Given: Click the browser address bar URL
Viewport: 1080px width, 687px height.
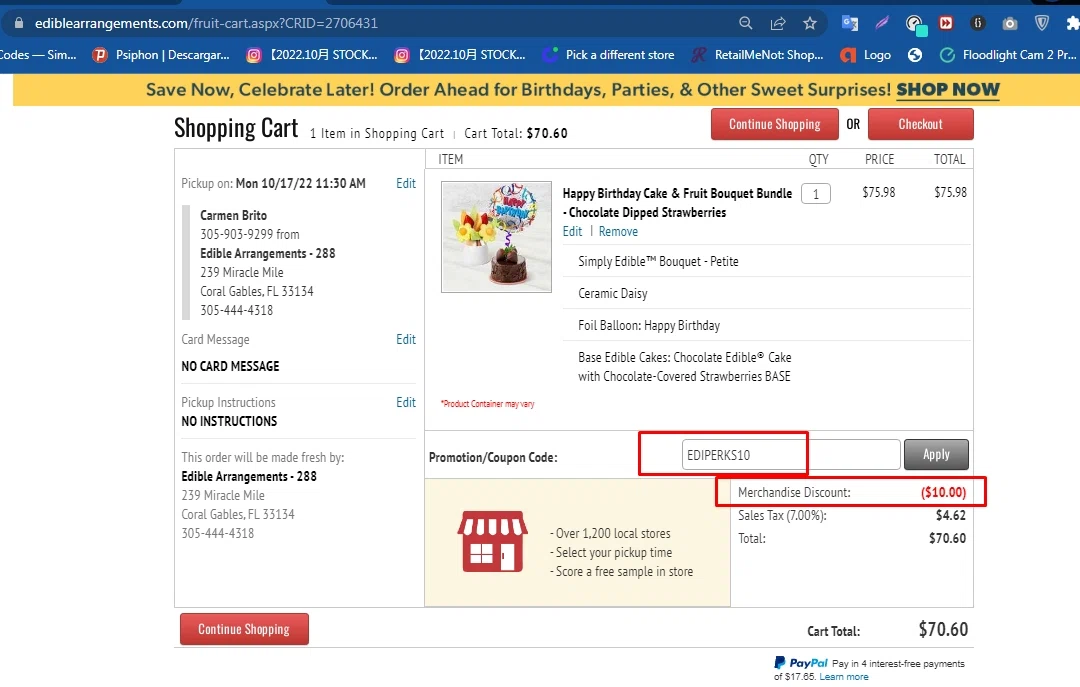Looking at the screenshot, I should click(x=206, y=23).
